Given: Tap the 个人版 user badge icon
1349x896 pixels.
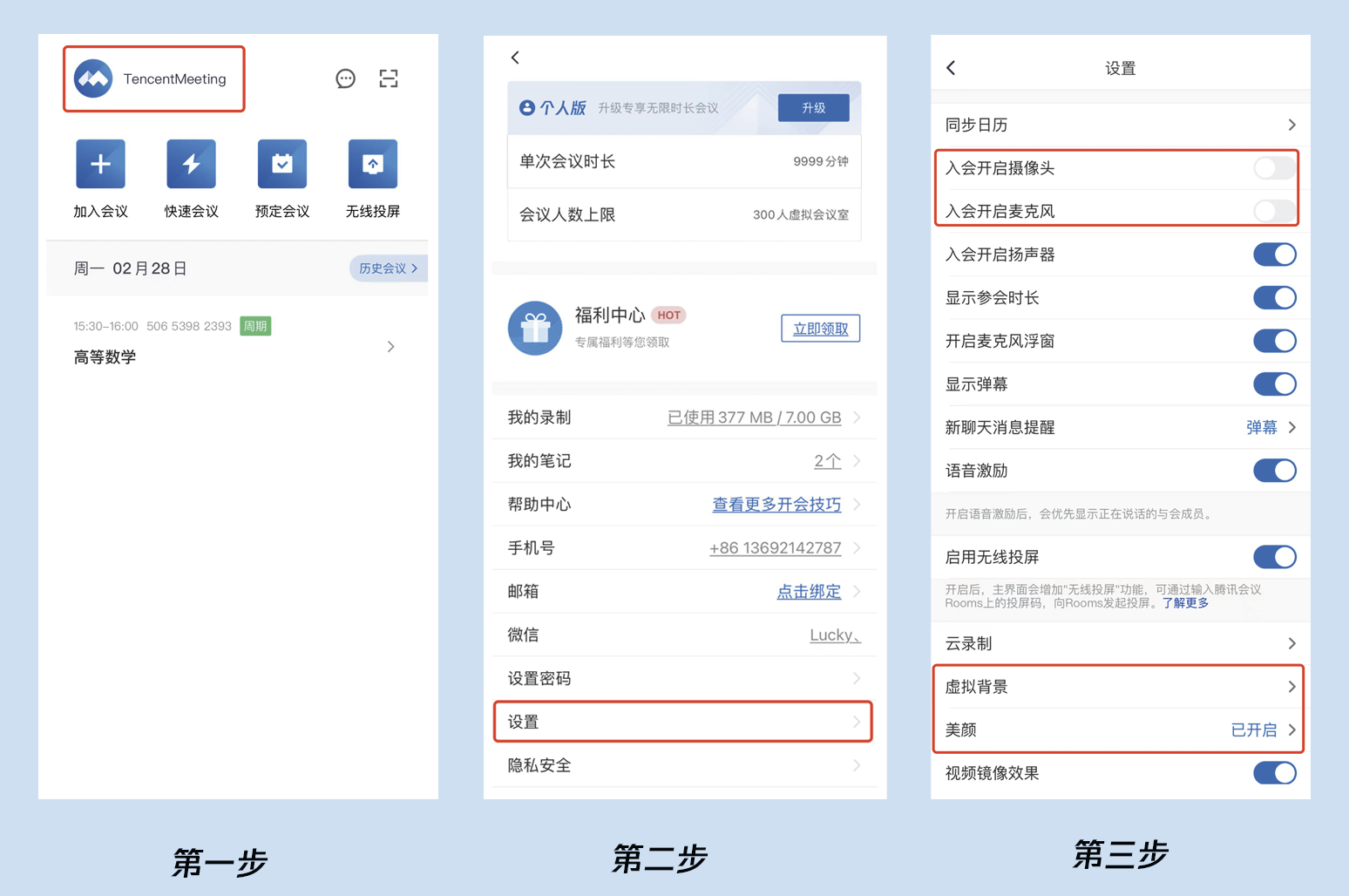Looking at the screenshot, I should [526, 108].
